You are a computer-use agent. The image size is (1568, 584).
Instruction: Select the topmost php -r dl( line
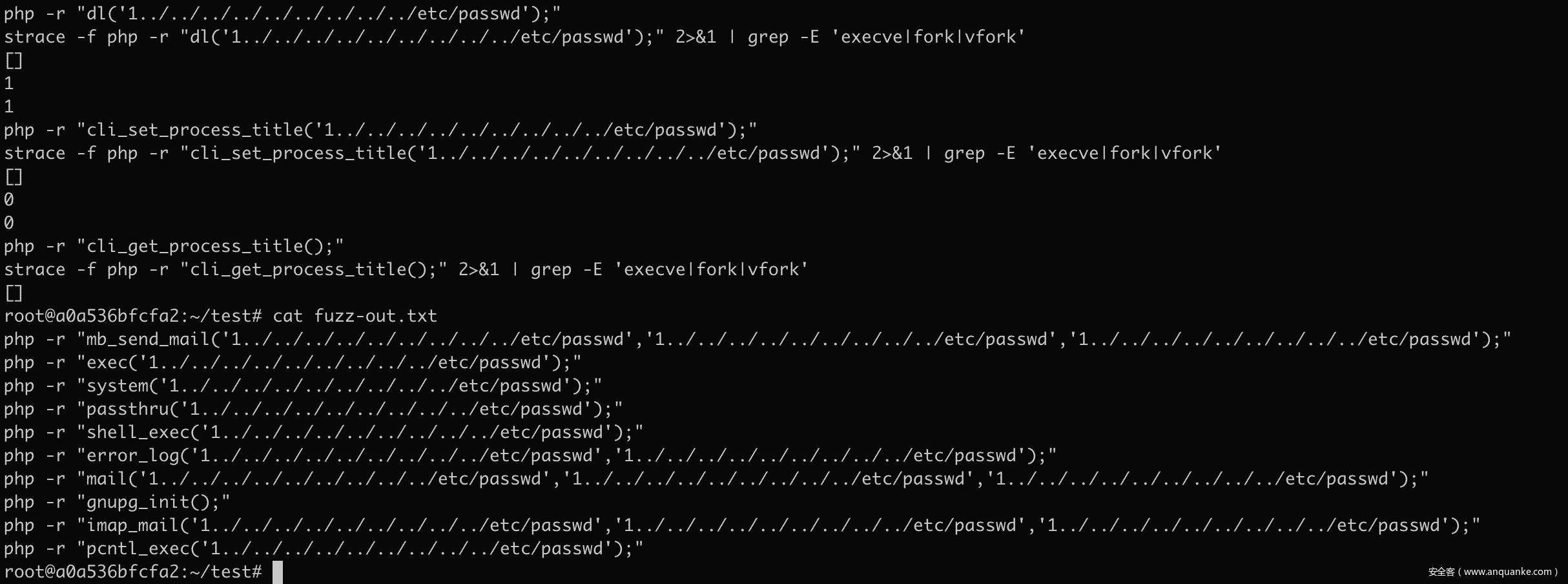point(282,14)
